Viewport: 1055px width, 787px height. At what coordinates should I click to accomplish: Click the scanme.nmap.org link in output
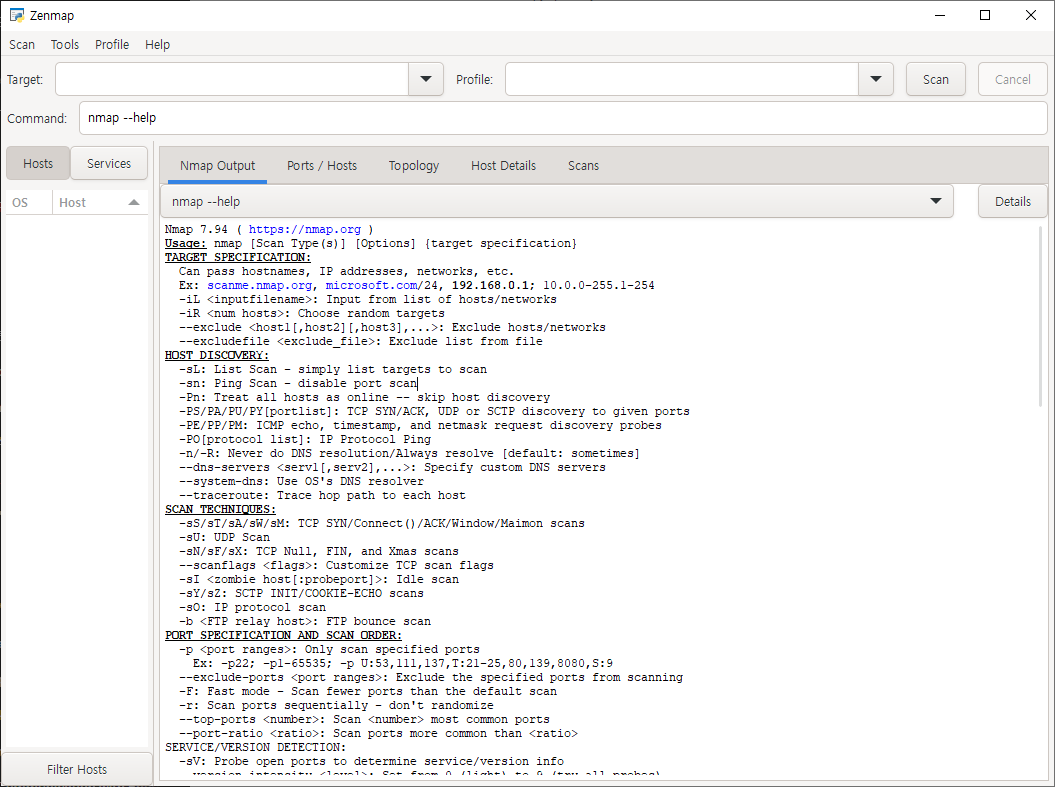[x=259, y=285]
